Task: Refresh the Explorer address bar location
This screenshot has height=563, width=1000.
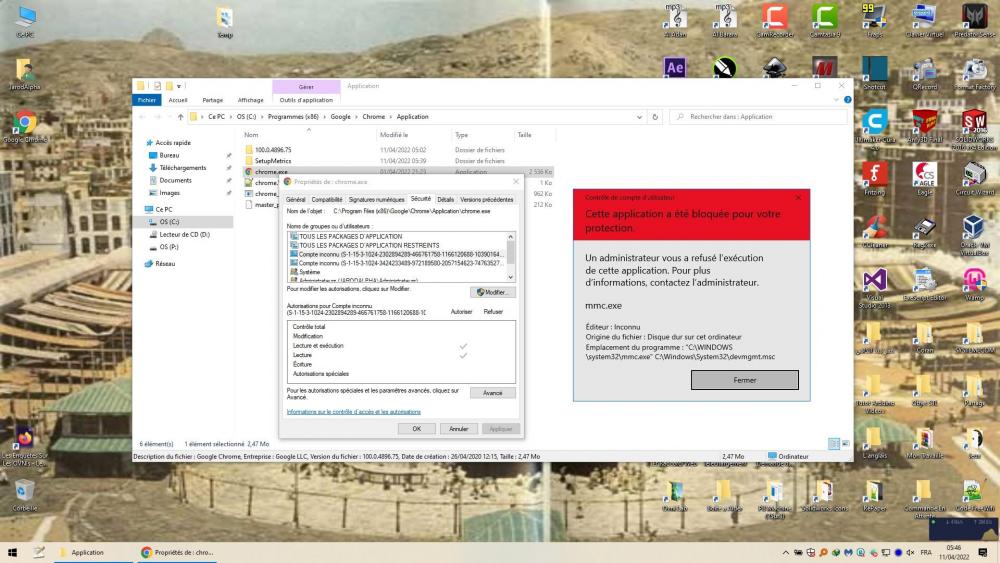Action: pyautogui.click(x=655, y=116)
